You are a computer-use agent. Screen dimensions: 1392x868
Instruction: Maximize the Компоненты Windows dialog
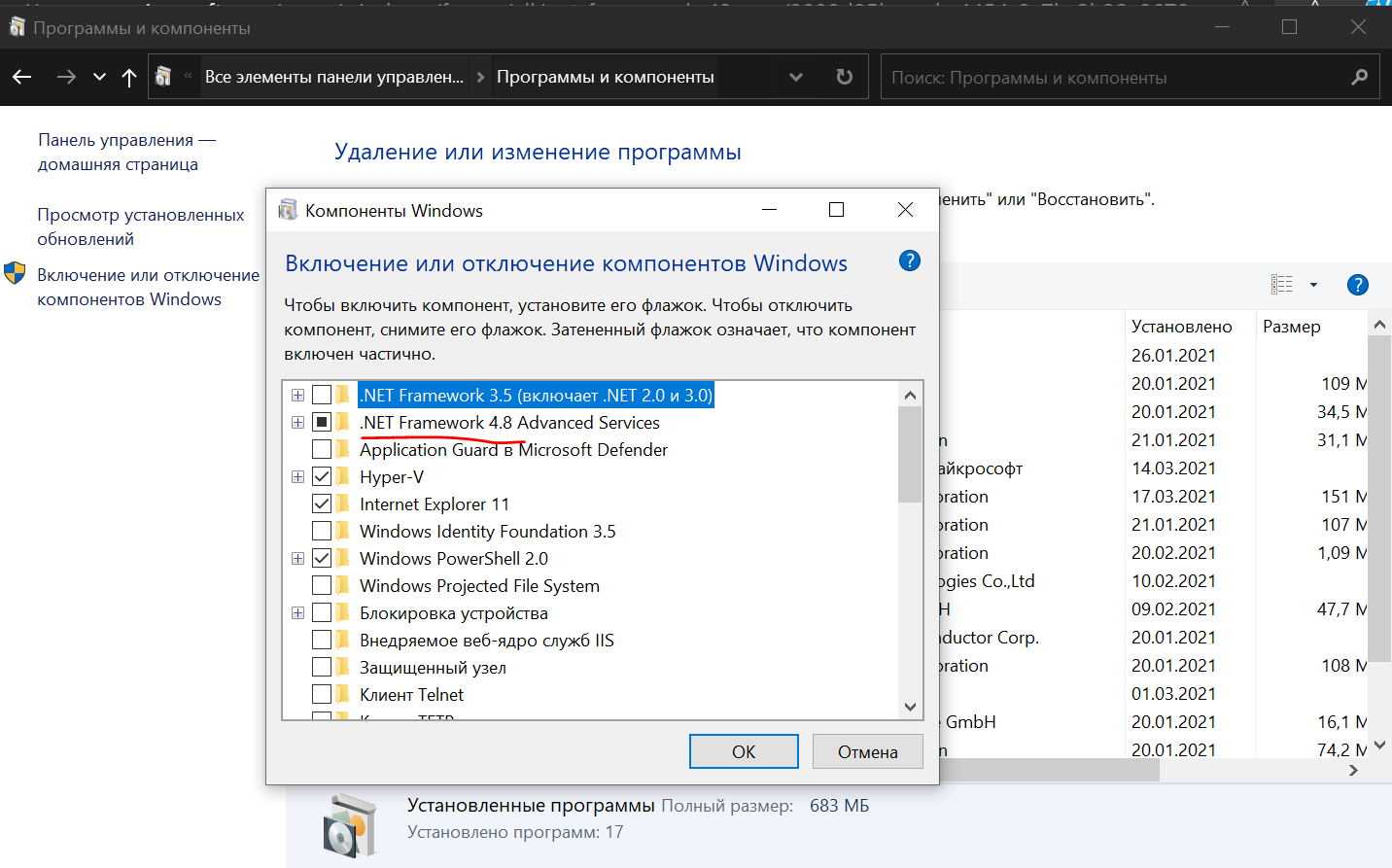[836, 210]
